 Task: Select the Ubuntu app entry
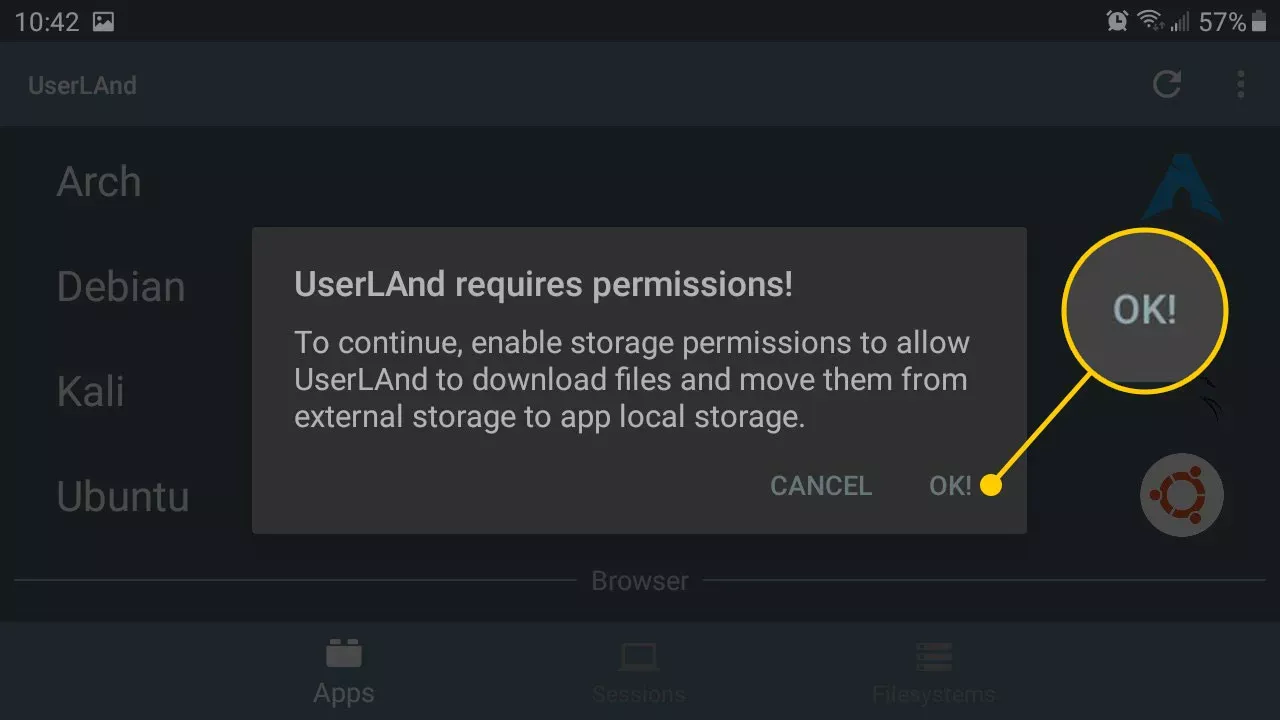pos(640,496)
